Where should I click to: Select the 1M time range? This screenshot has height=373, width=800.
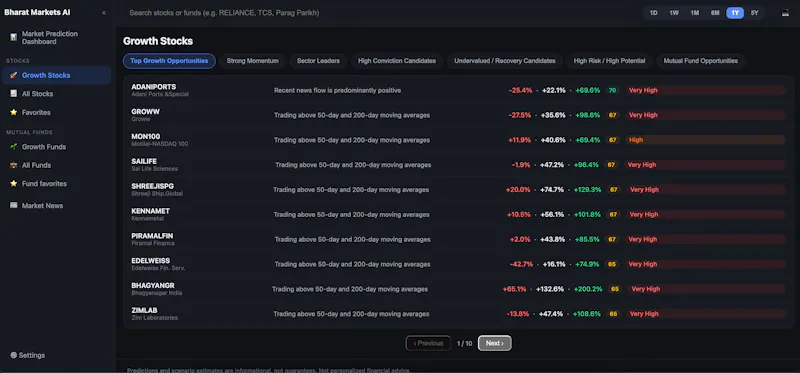pyautogui.click(x=694, y=13)
